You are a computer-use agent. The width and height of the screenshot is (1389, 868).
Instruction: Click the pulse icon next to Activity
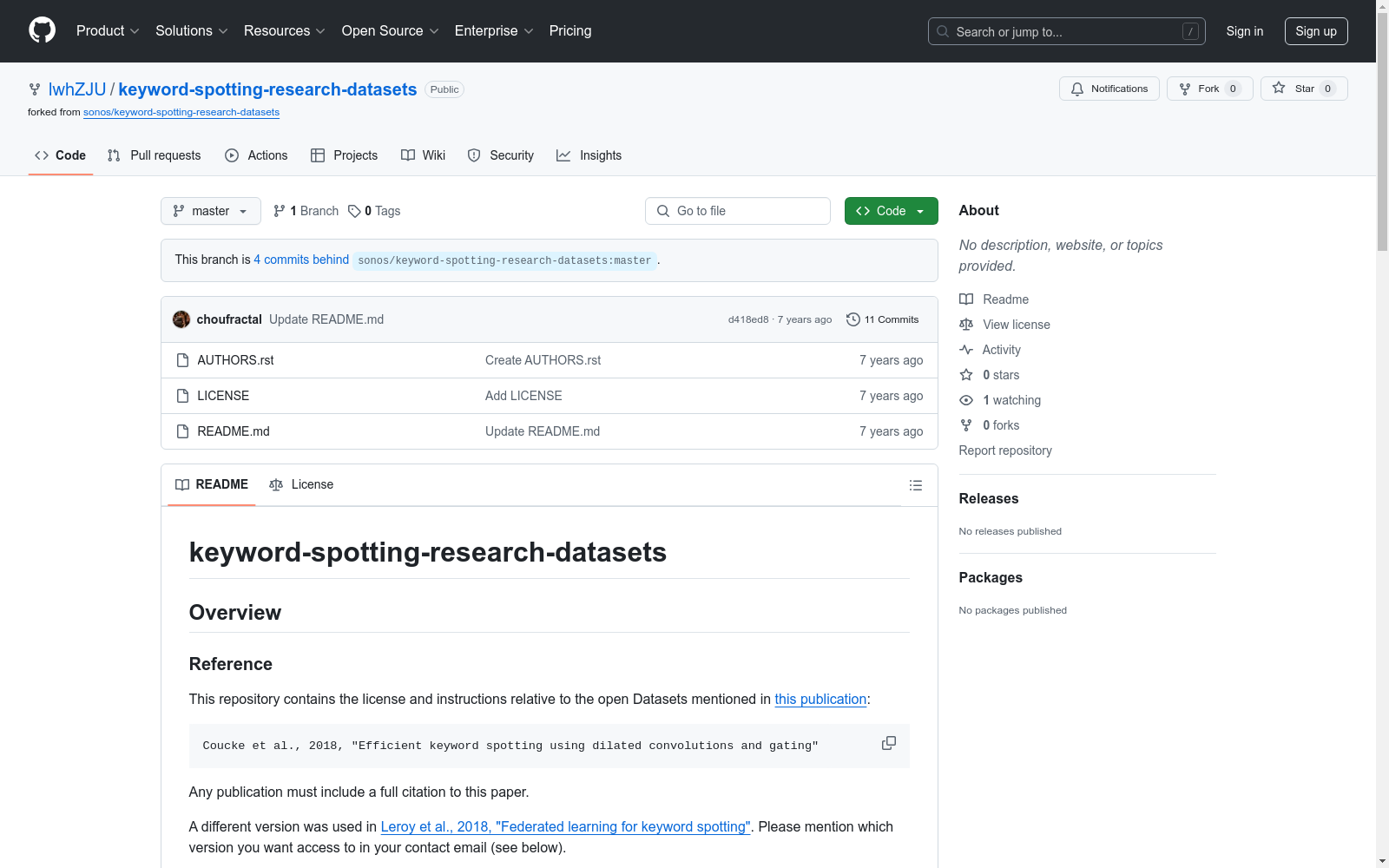point(966,350)
